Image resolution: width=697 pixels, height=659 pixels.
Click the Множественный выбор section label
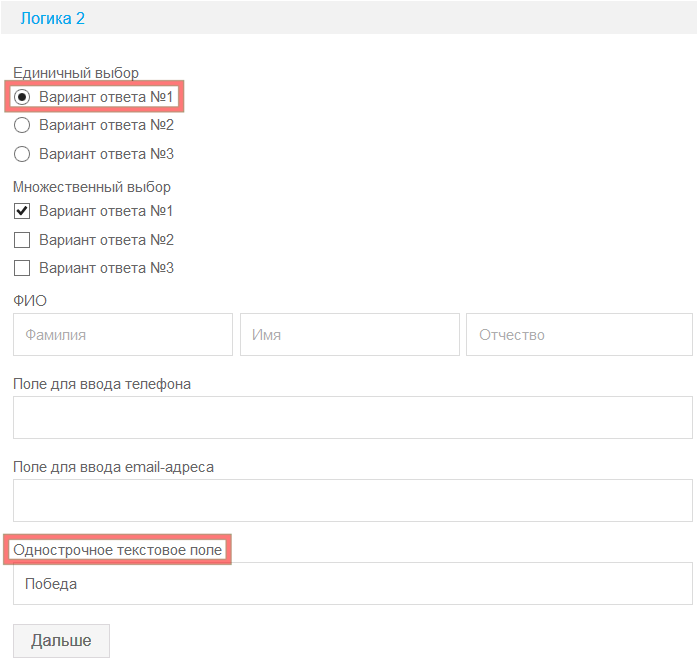[92, 187]
